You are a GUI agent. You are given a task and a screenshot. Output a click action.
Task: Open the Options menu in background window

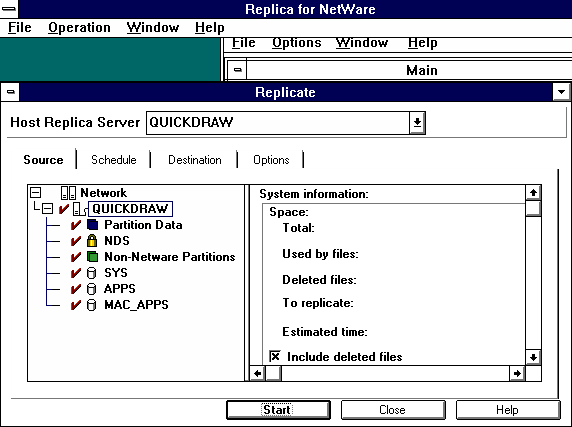click(297, 43)
